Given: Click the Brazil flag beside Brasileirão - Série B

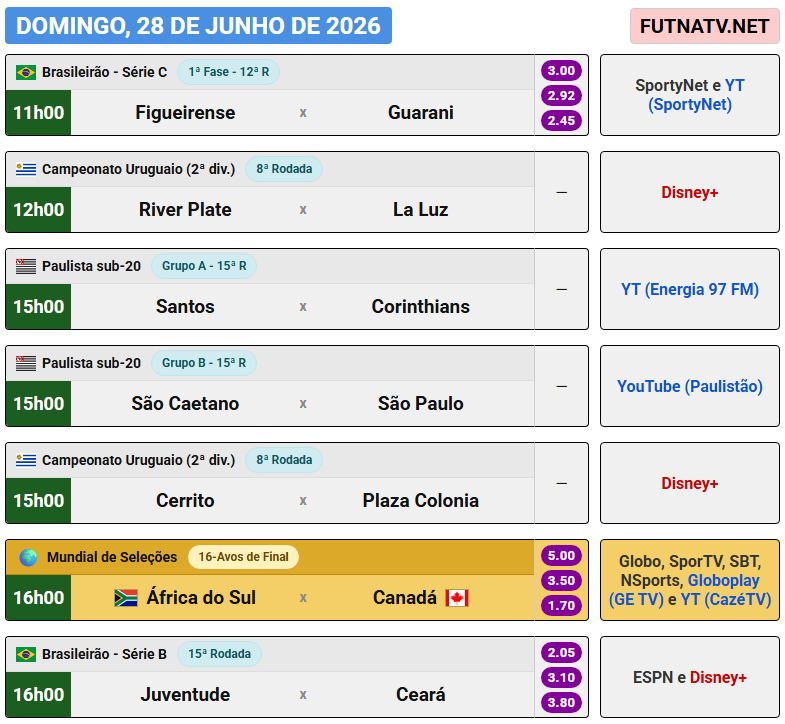Looking at the screenshot, I should tap(26, 654).
